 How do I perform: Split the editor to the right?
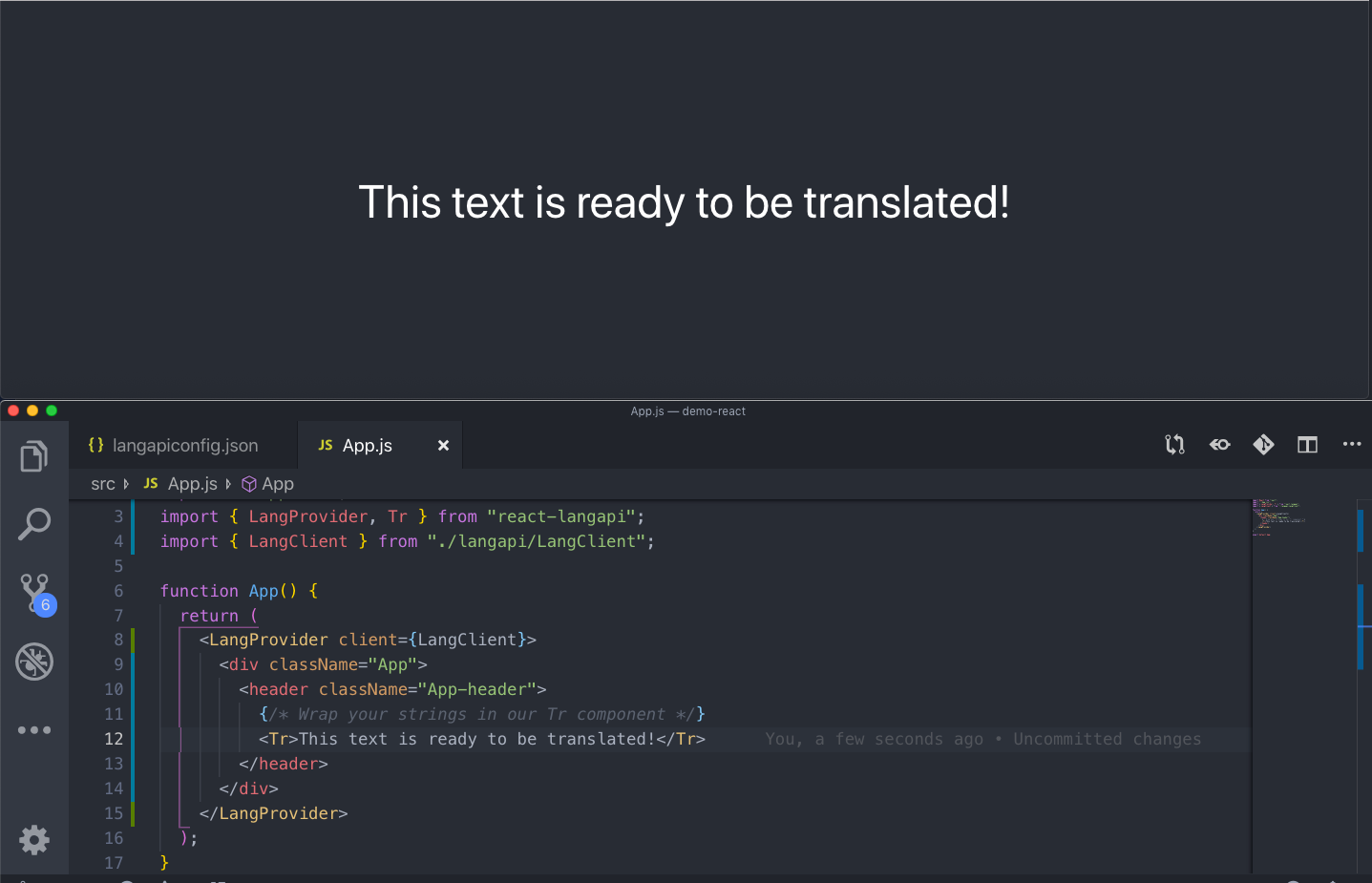point(1307,444)
